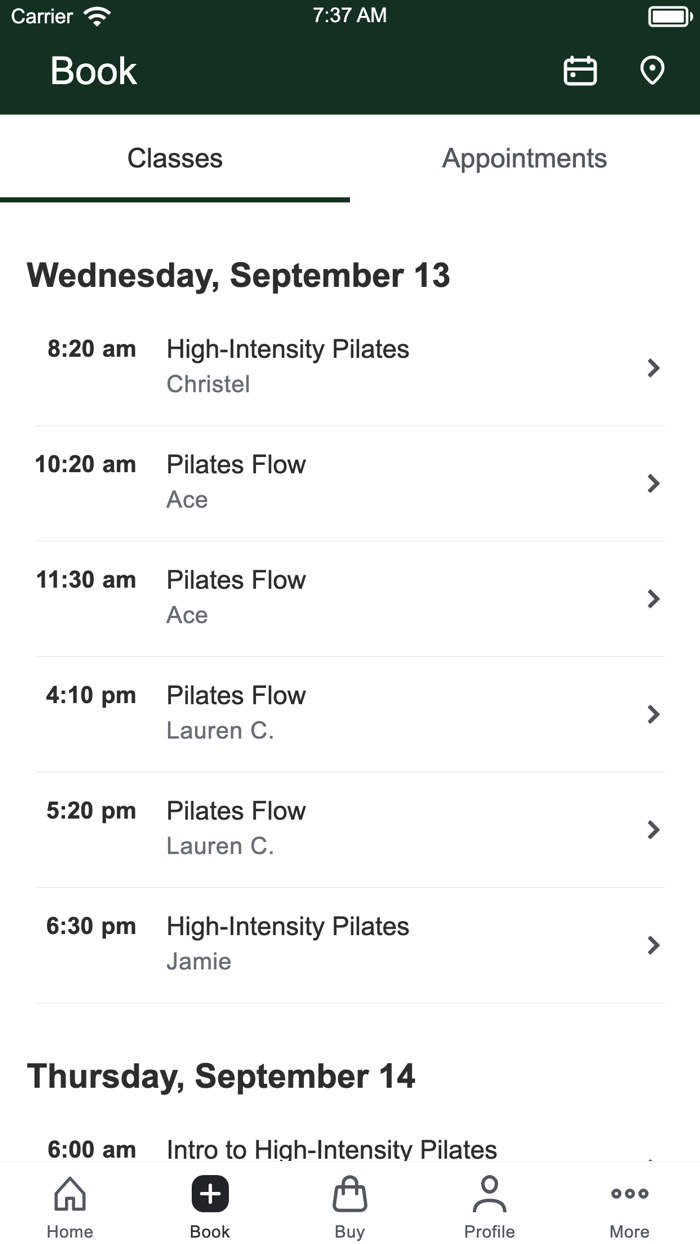Screen dimensions: 700x1244
Task: Select the Classes tab
Action: pyautogui.click(x=175, y=158)
